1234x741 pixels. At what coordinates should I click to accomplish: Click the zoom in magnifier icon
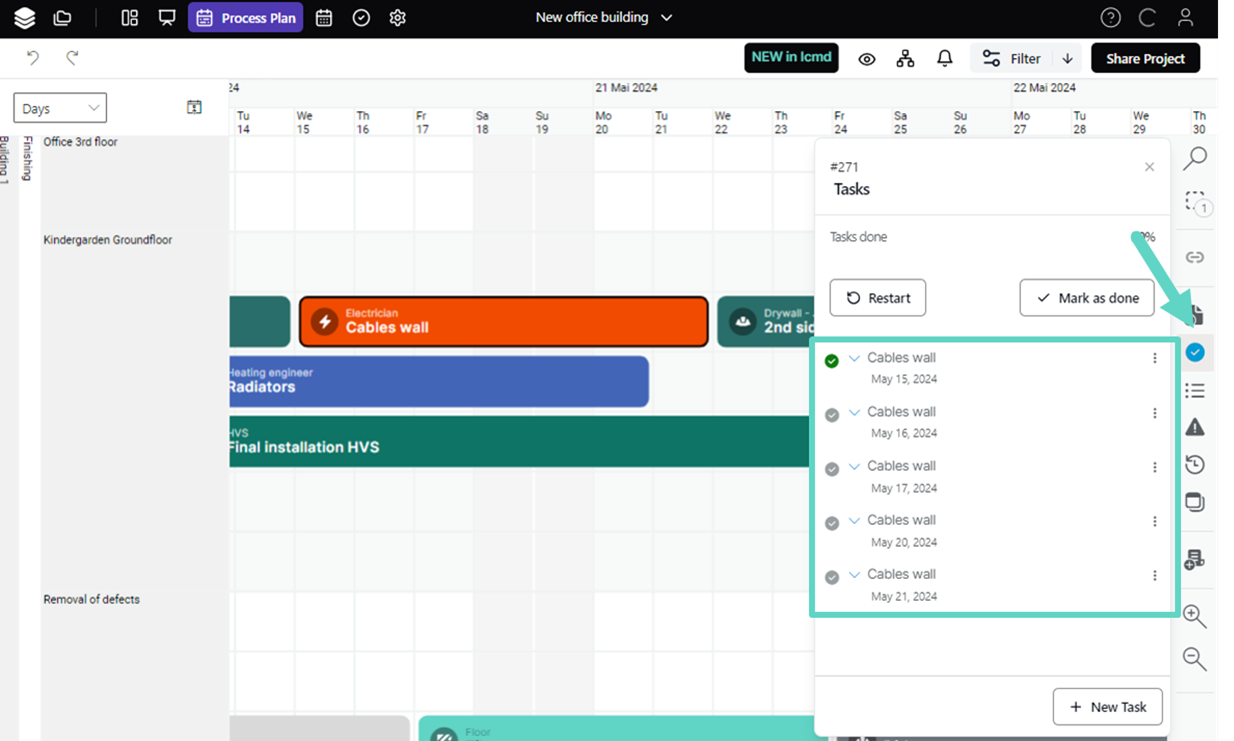[x=1194, y=616]
